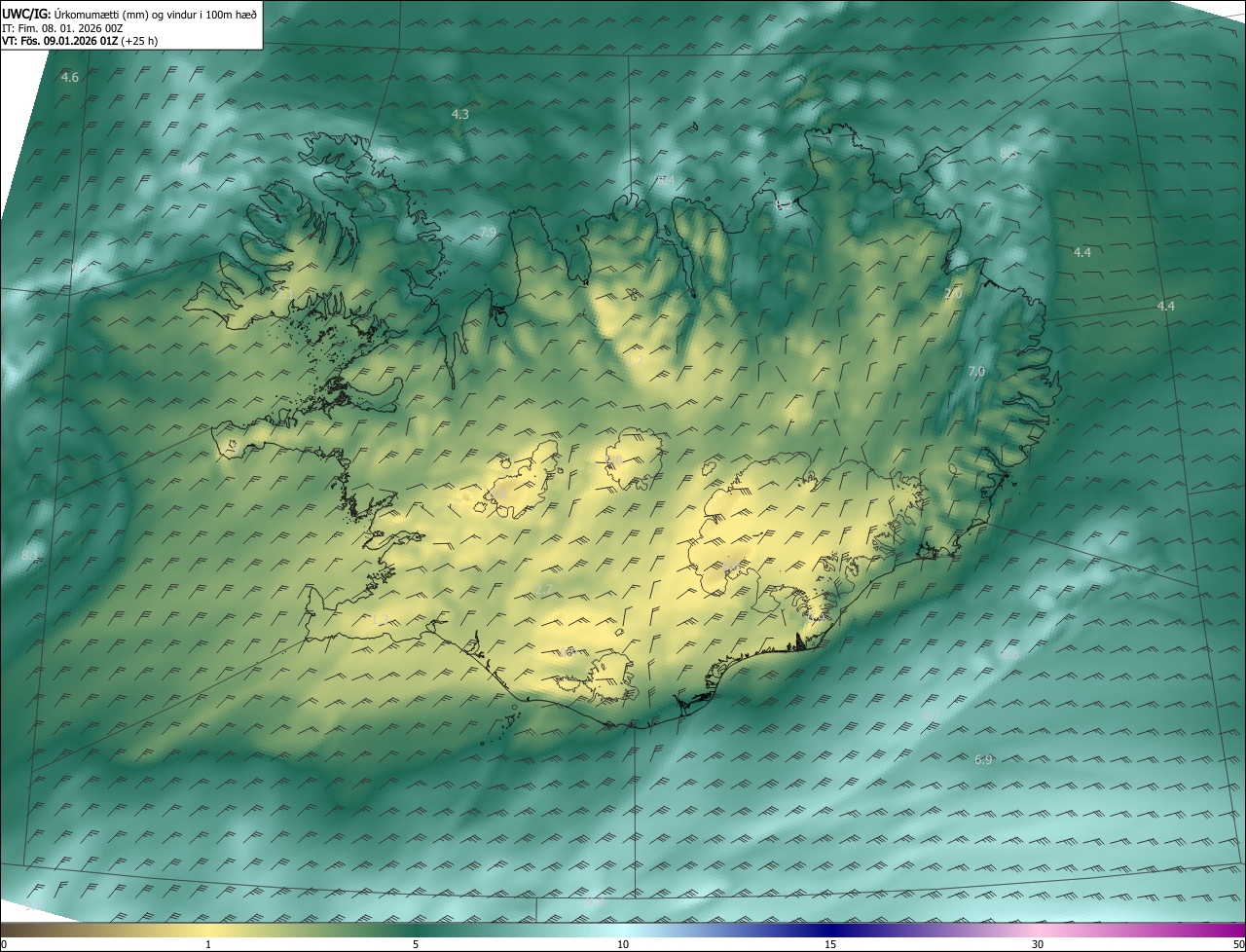Click the 0 tick on the colorbar
1246x952 pixels.
point(4,944)
